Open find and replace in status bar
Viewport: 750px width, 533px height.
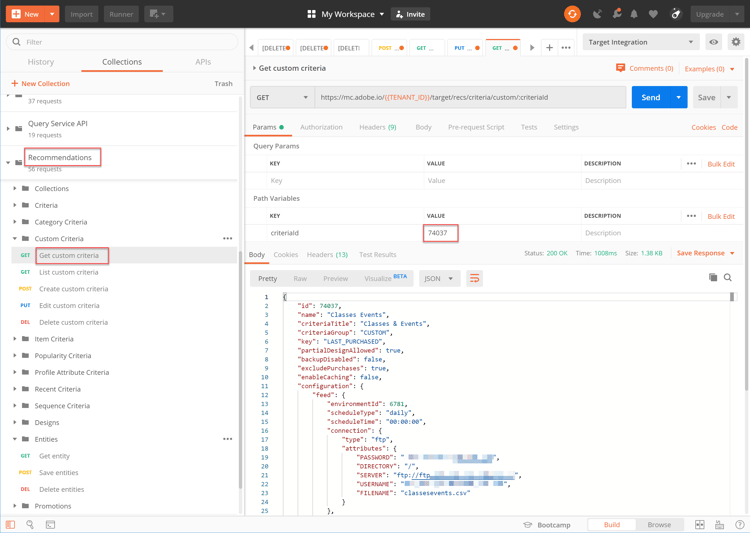[30, 524]
